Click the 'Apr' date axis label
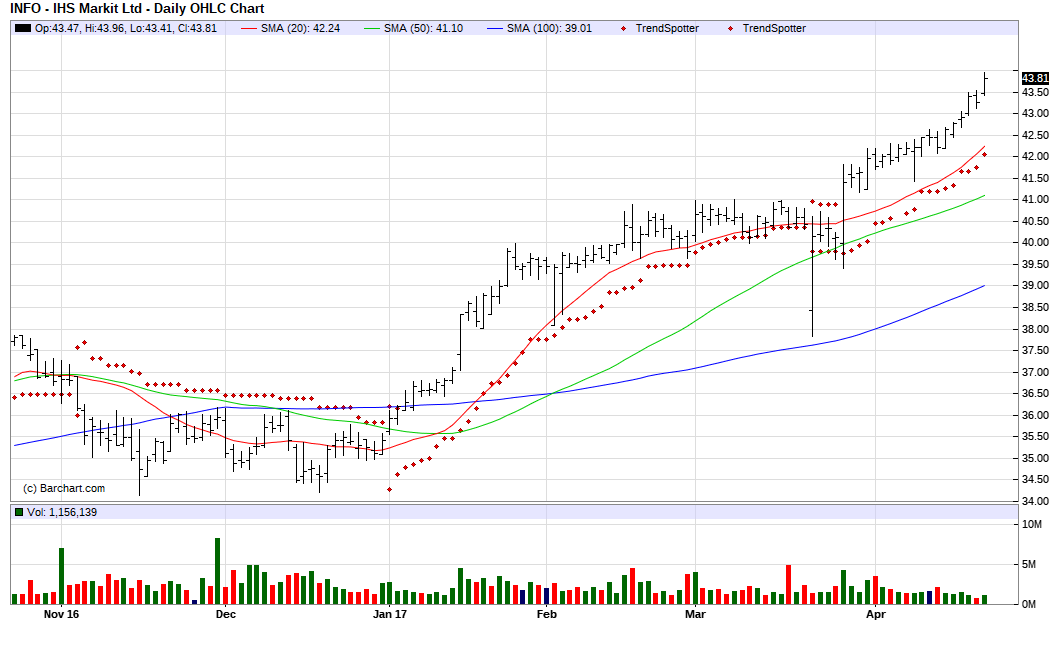This screenshot has height=645, width=1060. tap(875, 614)
